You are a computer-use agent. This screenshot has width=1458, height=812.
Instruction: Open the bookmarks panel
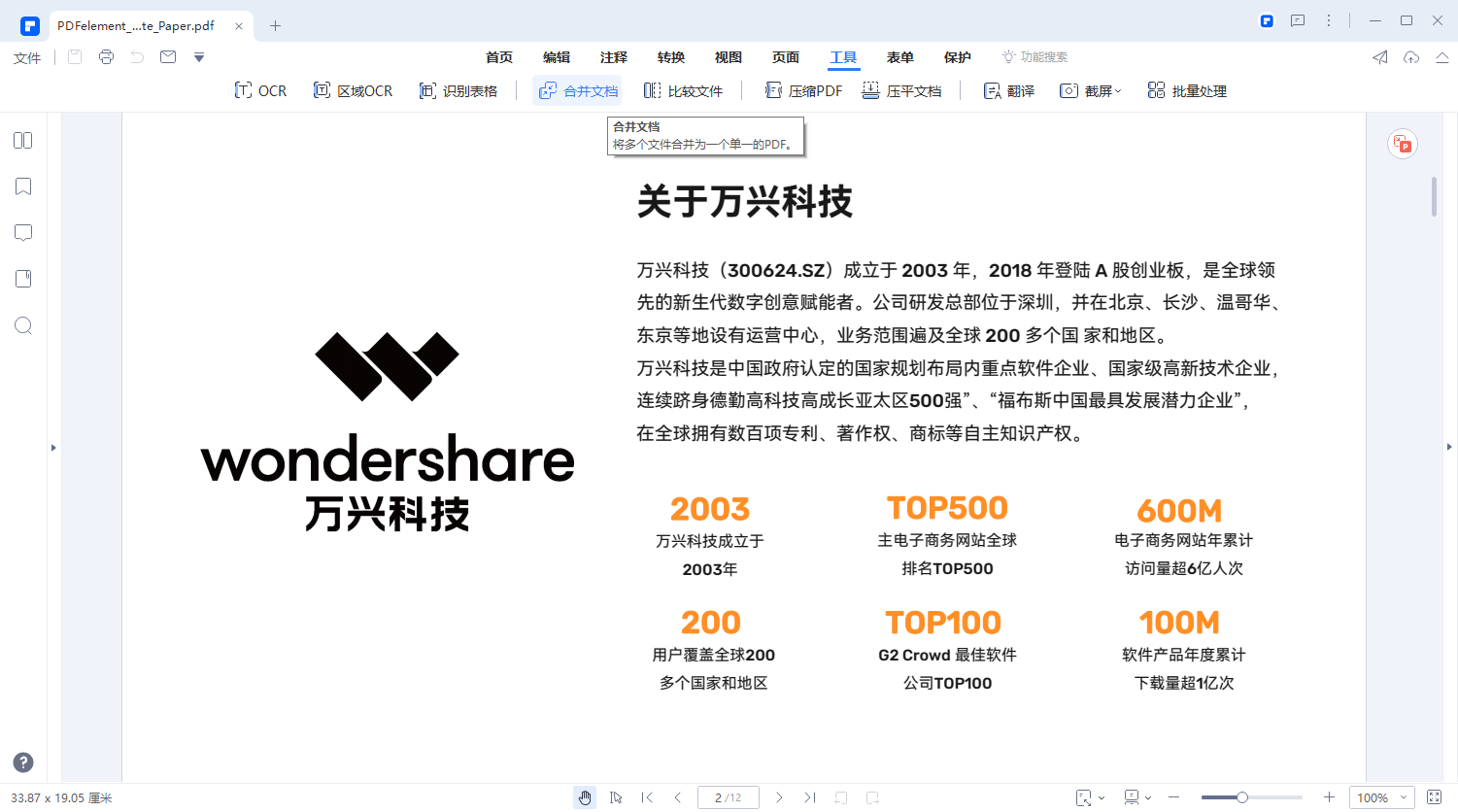pyautogui.click(x=22, y=186)
